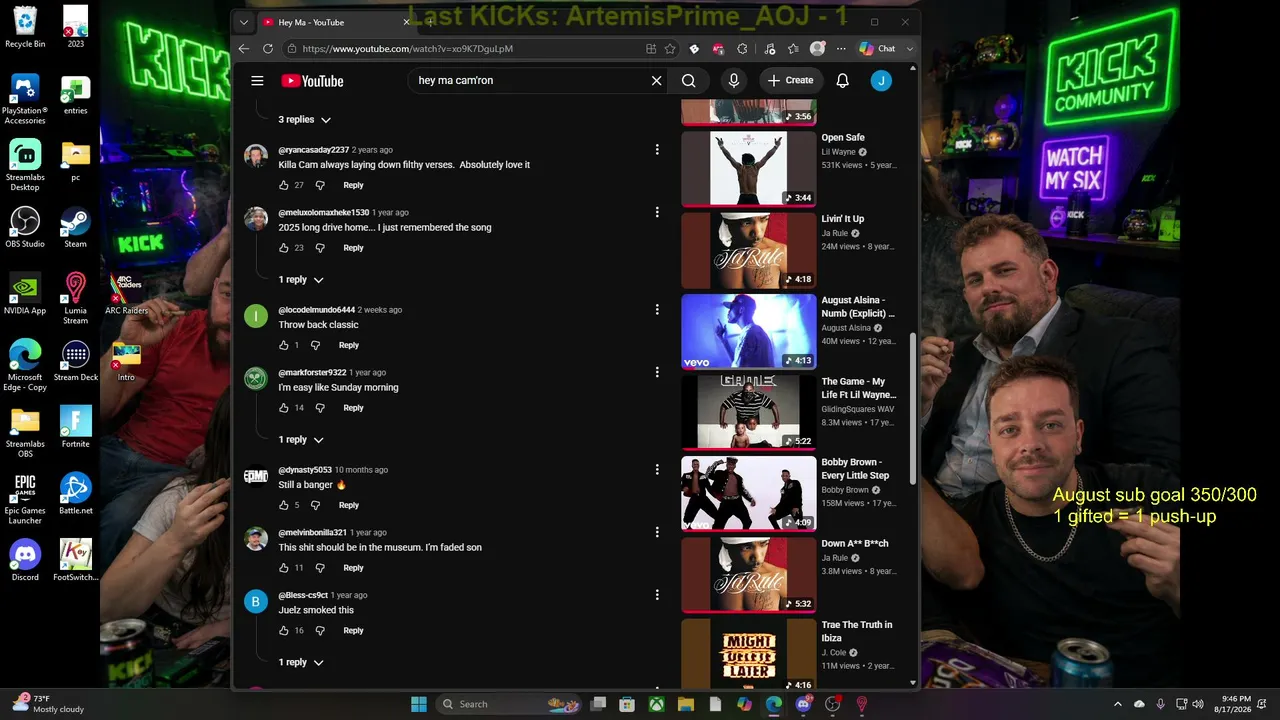Add this page to favorites with star icon

click(x=670, y=48)
